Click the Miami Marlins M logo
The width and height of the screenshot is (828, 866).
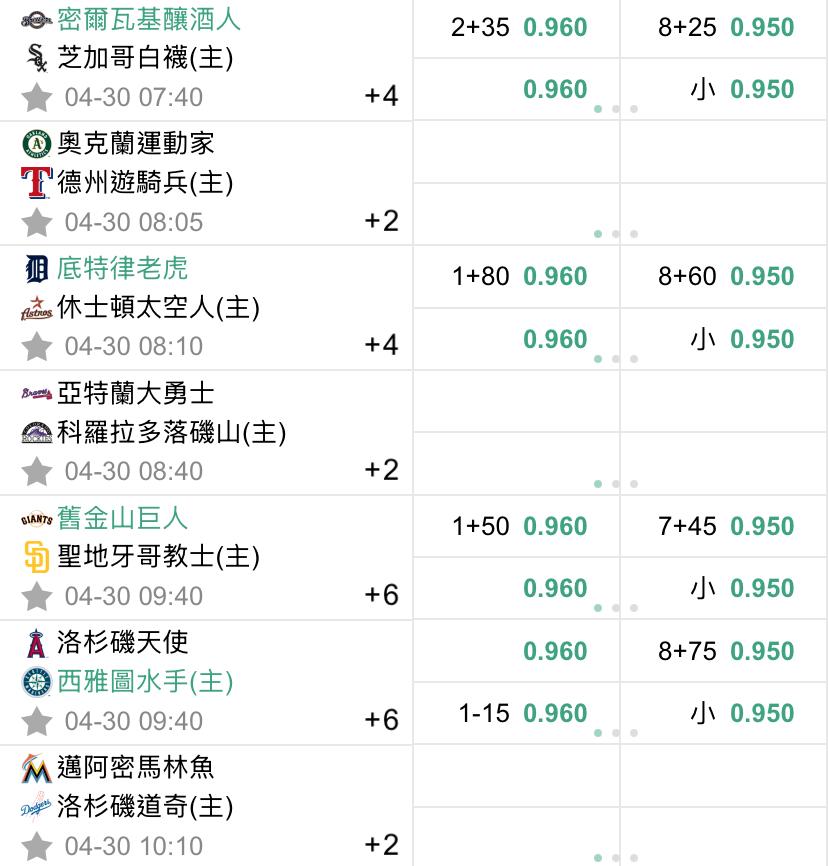pyautogui.click(x=37, y=768)
